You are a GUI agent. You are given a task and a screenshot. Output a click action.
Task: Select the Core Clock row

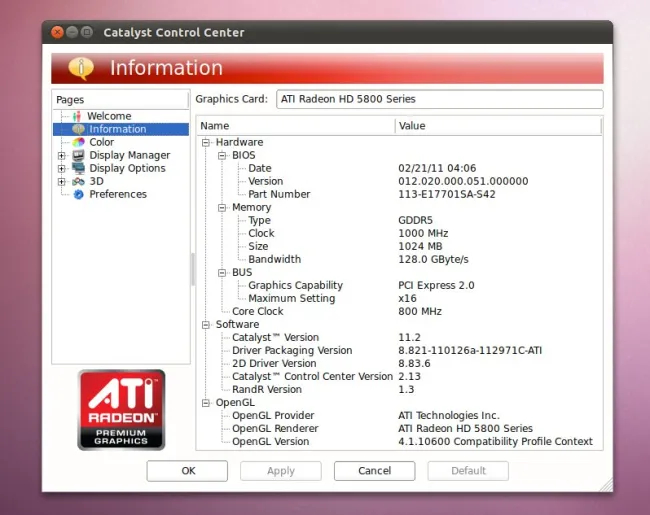pyautogui.click(x=258, y=311)
